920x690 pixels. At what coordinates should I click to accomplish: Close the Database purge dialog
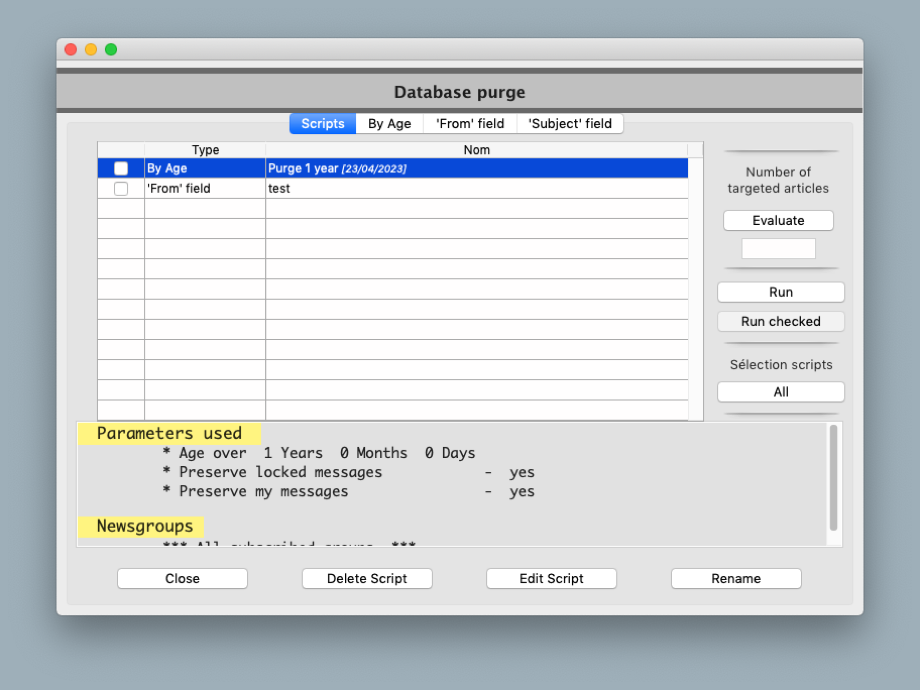pos(182,579)
